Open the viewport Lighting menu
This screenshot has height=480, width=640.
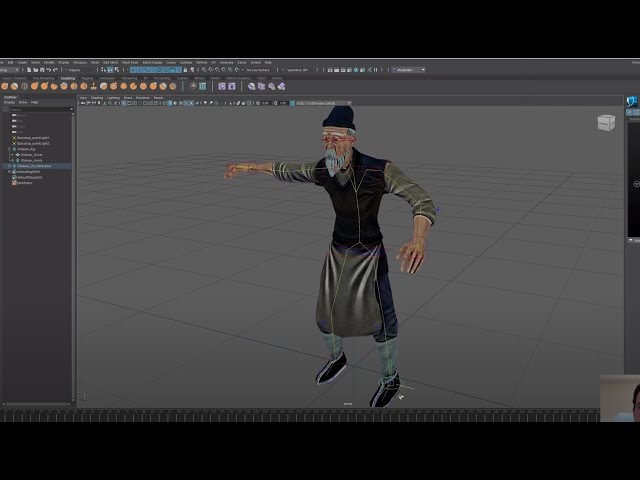[x=113, y=98]
